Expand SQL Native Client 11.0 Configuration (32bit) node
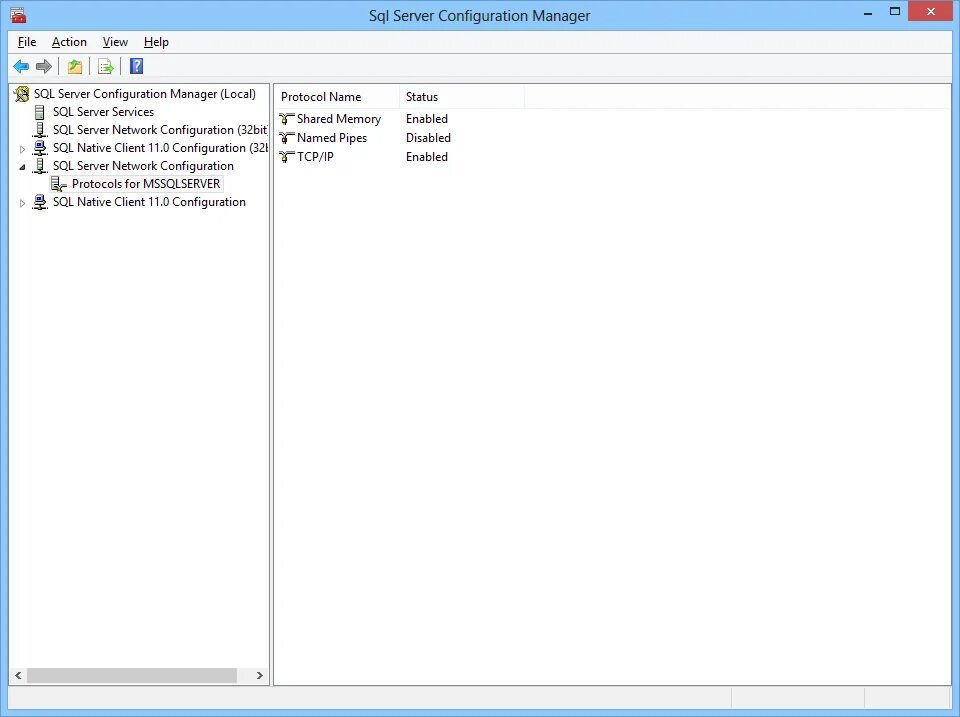This screenshot has height=717, width=960. coord(23,149)
